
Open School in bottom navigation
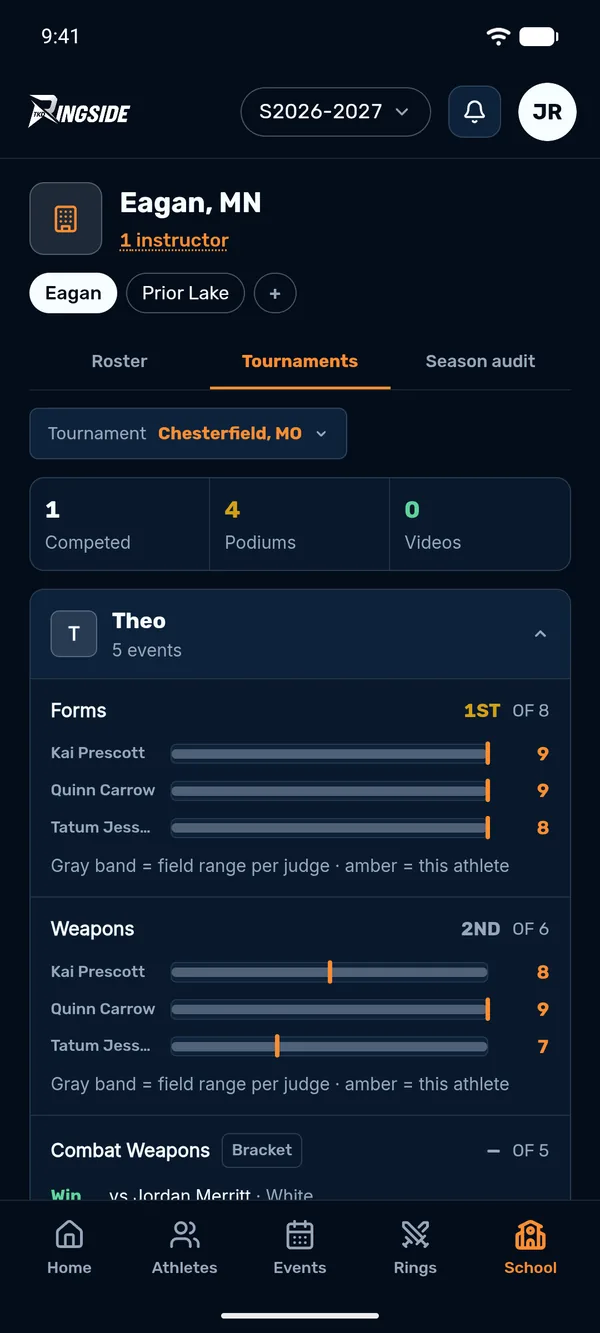pos(530,1247)
